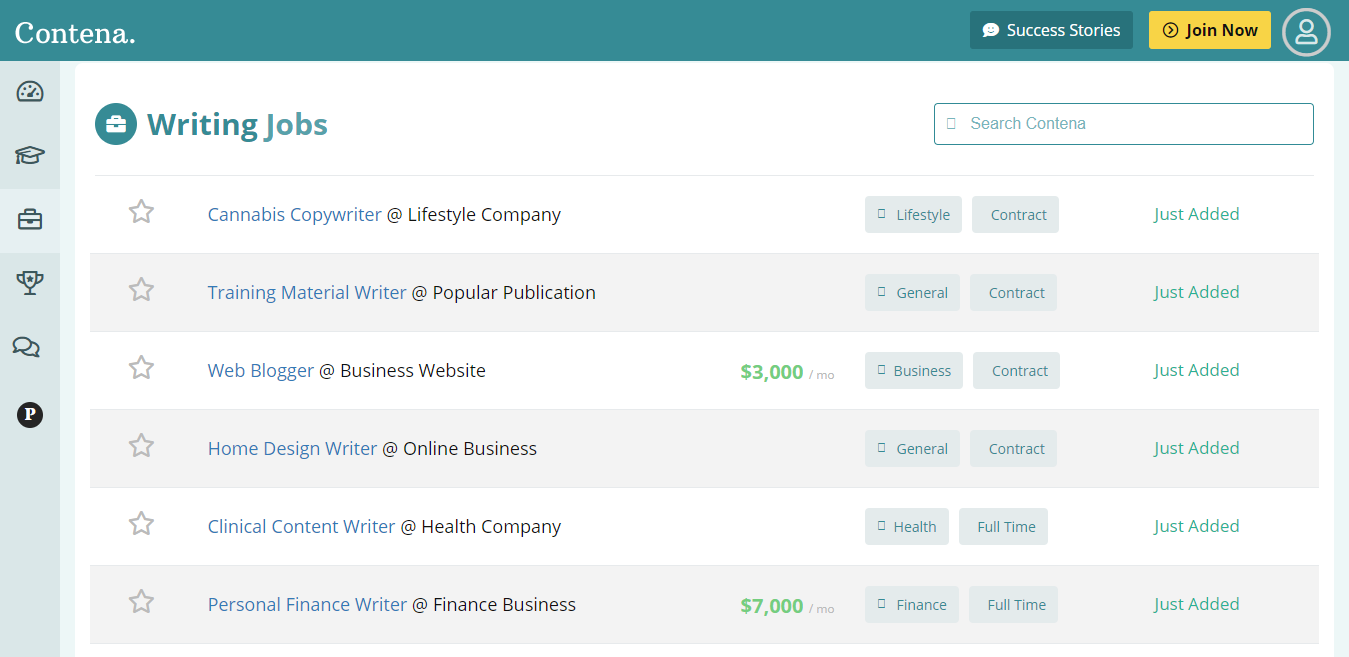This screenshot has width=1349, height=657.
Task: Click the briefcase Jobs icon in sidebar
Action: click(x=29, y=220)
